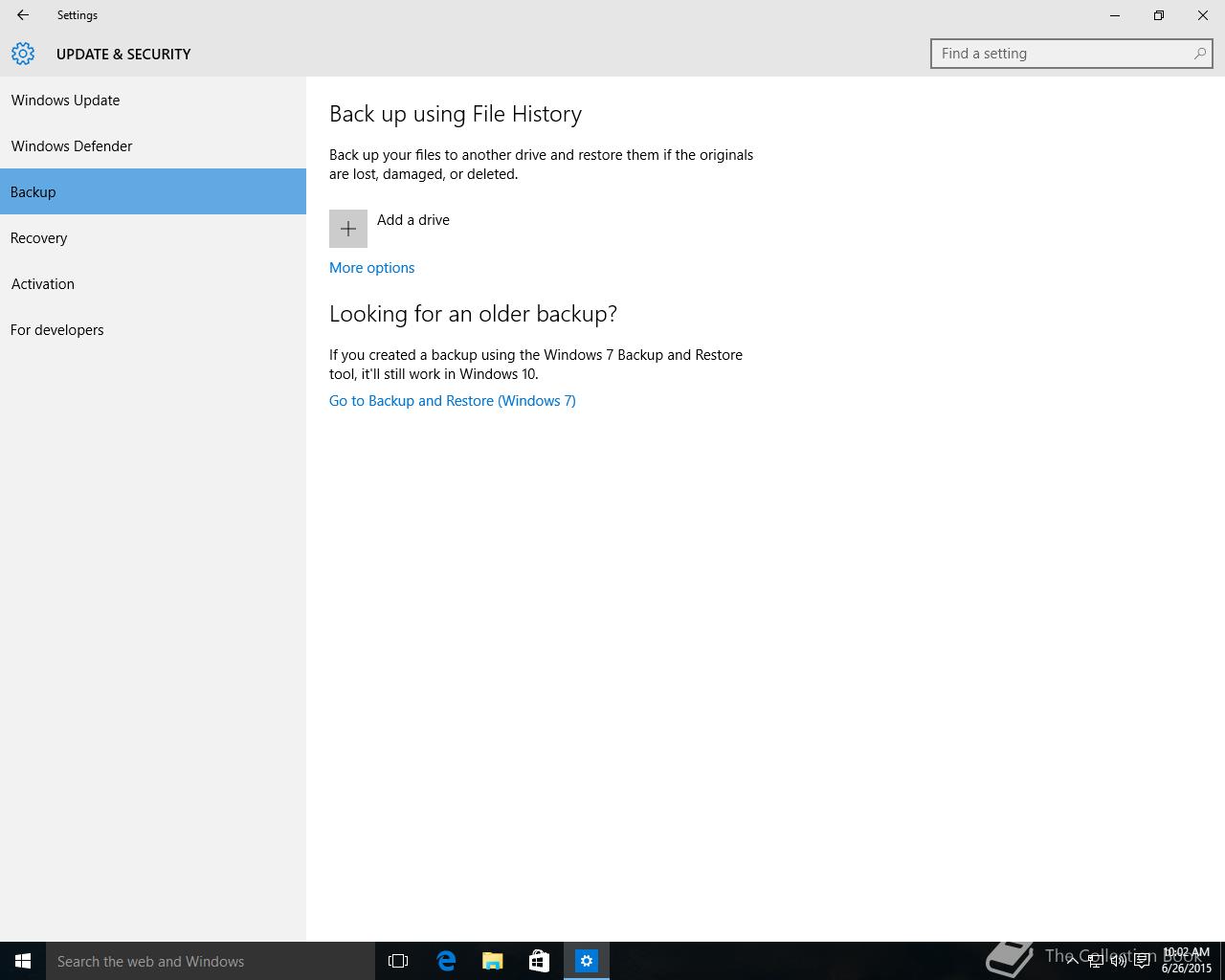Open More options link
Screen dimensions: 1225x980
click(371, 268)
